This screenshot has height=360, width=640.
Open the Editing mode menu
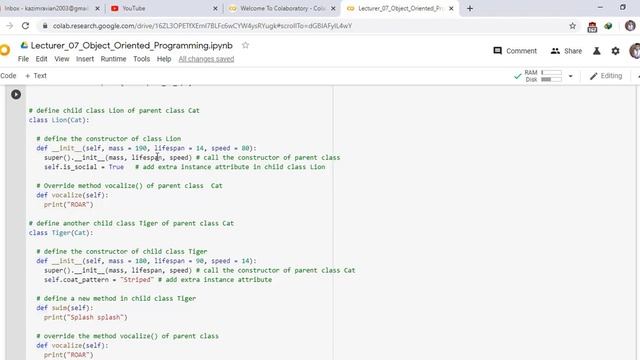click(x=606, y=76)
